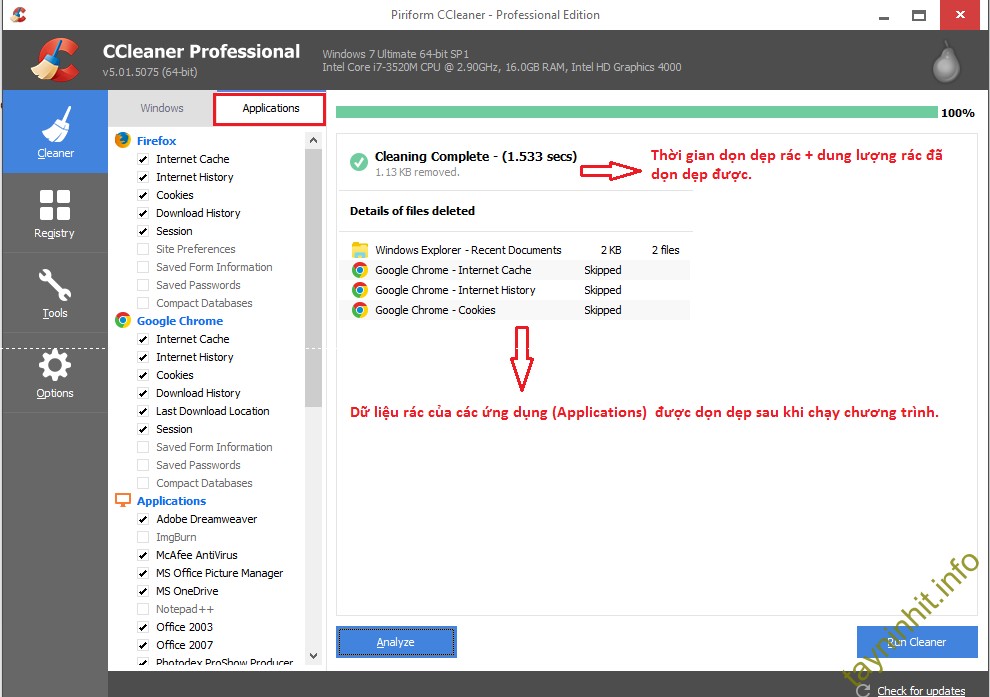
Task: Uncheck Firefox Internet Cache checkbox
Action: click(143, 159)
